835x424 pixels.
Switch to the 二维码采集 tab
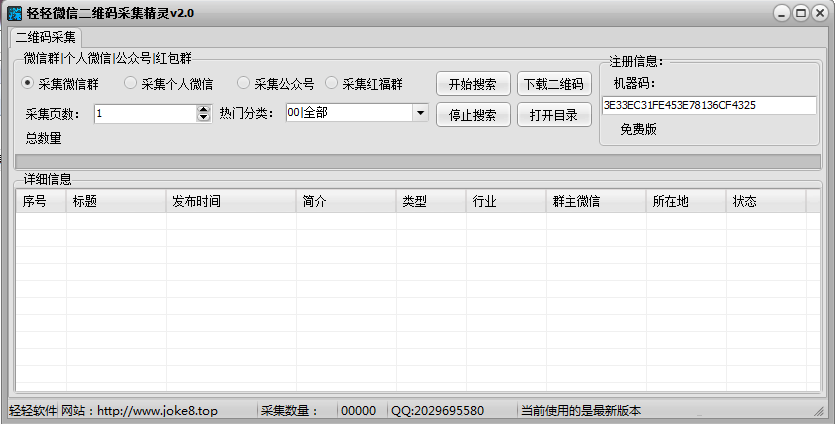tap(46, 37)
